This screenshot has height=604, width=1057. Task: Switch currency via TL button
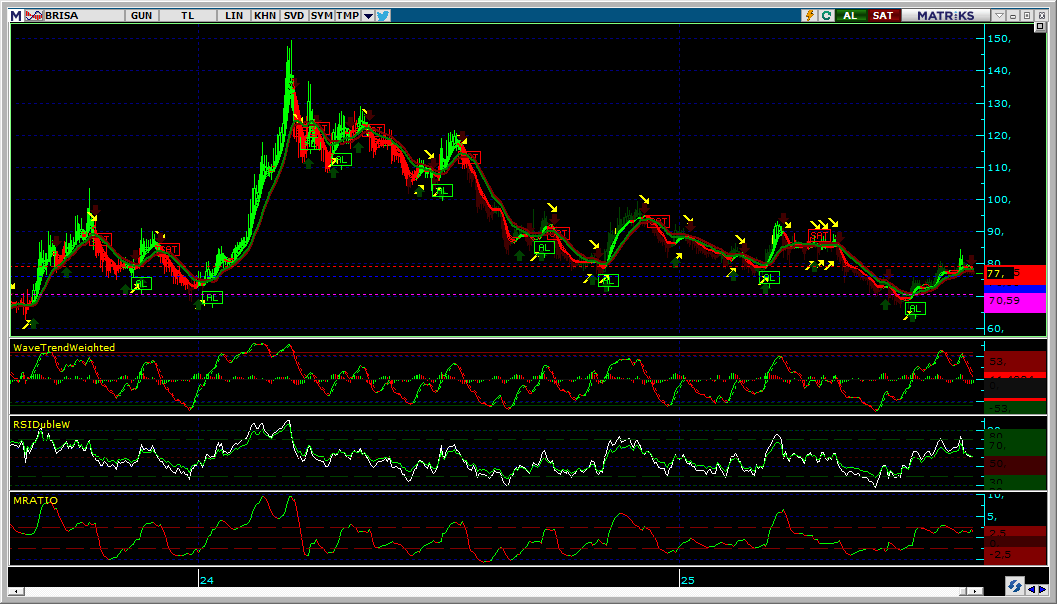coord(187,15)
